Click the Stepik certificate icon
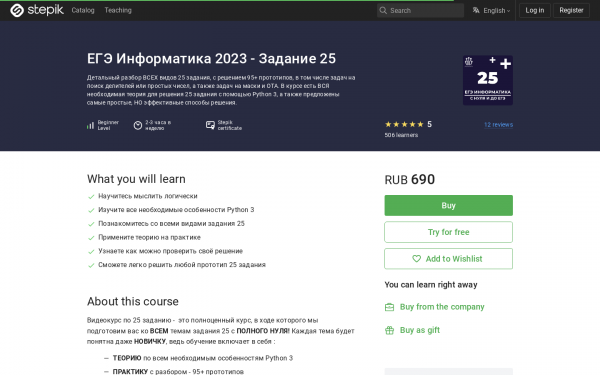600x375 pixels. click(210, 125)
